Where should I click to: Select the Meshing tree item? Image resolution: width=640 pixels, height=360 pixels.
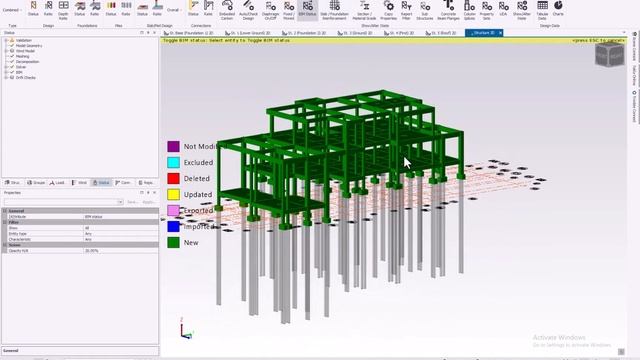click(x=22, y=56)
